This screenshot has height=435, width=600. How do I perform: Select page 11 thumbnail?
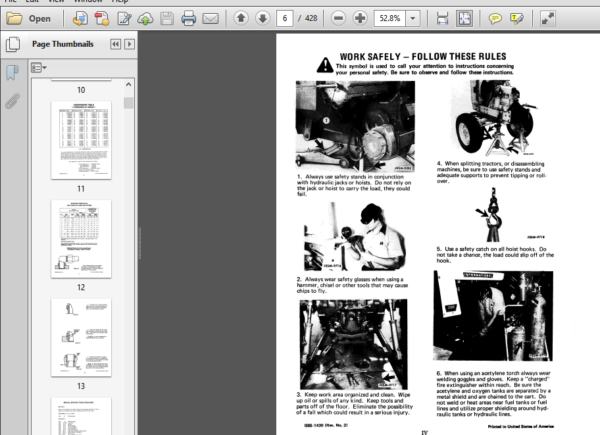[x=81, y=140]
